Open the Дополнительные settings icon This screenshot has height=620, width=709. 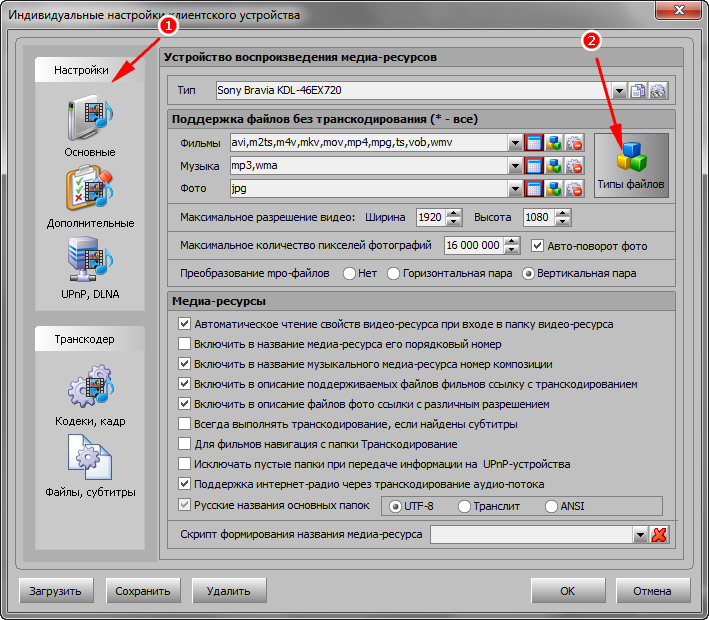pyautogui.click(x=90, y=190)
